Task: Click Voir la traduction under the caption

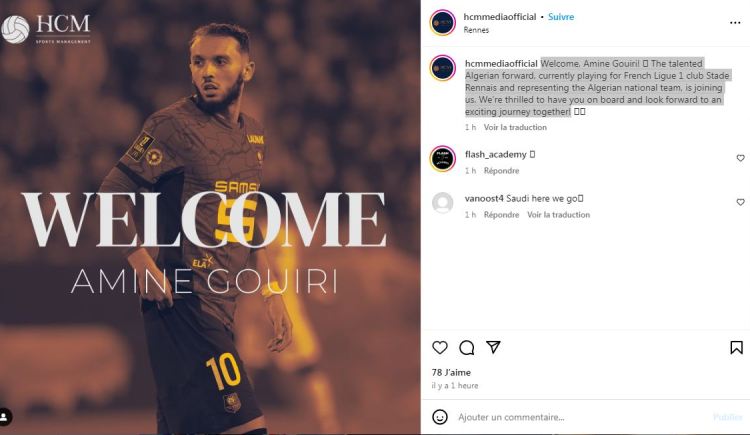Action: click(515, 127)
